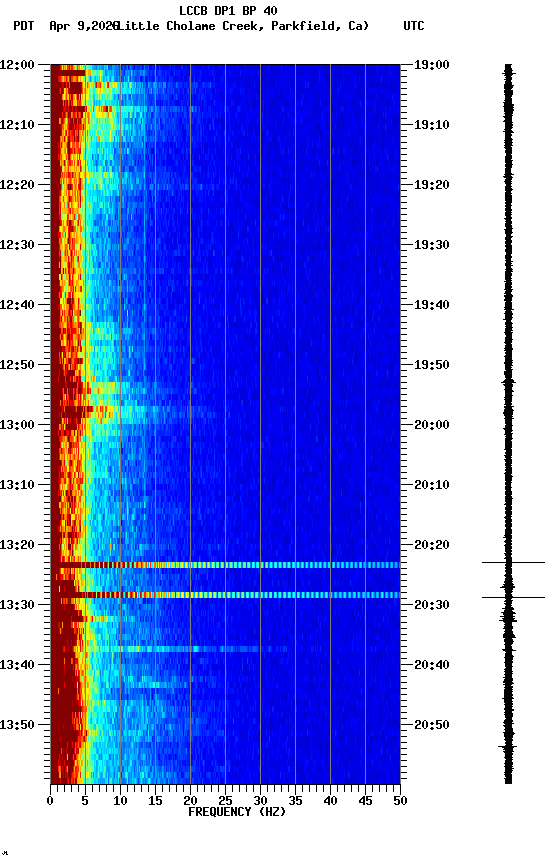The height and width of the screenshot is (864, 552).
Task: Click the '20:10' UTC time label
Action: (x=432, y=485)
